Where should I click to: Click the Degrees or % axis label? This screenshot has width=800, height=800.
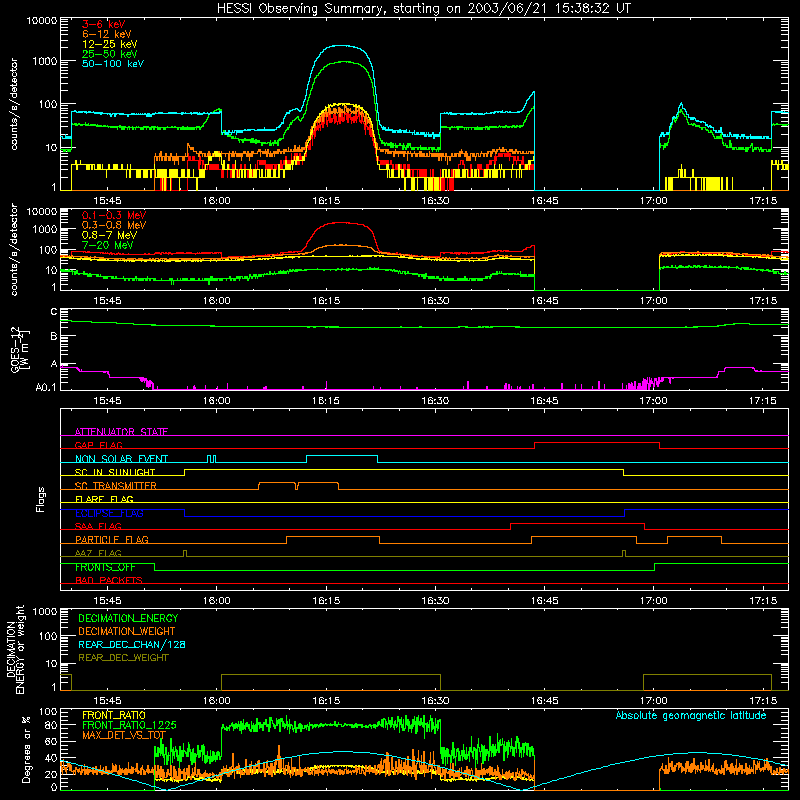27,749
